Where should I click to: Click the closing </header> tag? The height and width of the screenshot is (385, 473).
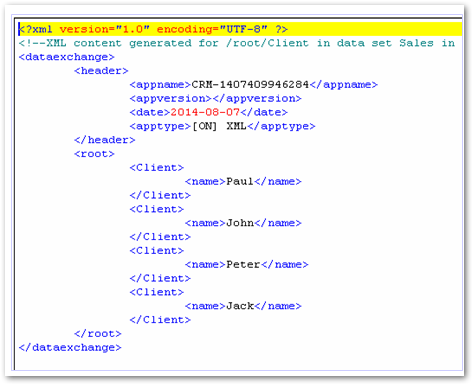[x=105, y=140]
